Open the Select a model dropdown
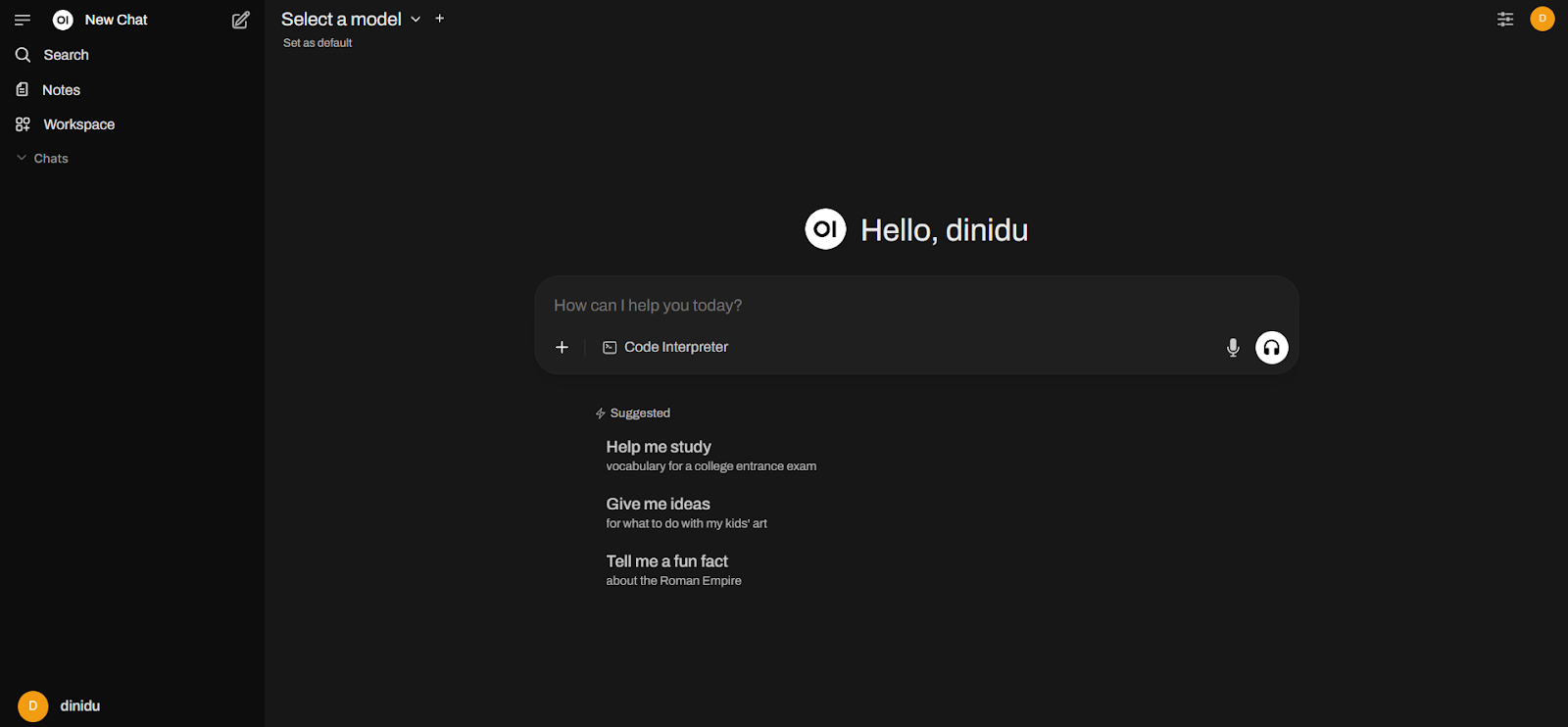Screen dimensions: 1568x727 pos(351,19)
